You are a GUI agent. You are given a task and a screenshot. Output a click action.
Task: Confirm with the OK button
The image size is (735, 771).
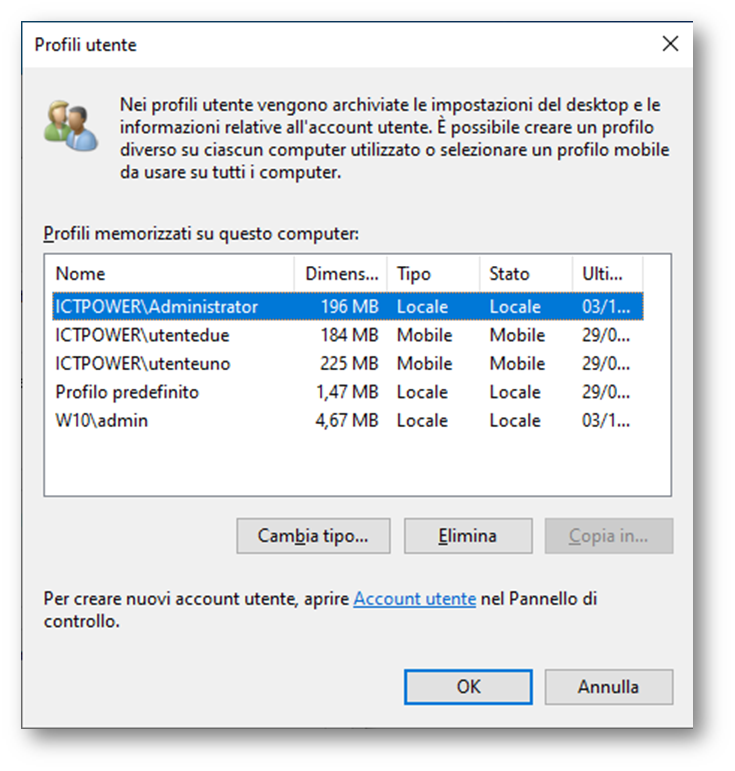[x=468, y=687]
